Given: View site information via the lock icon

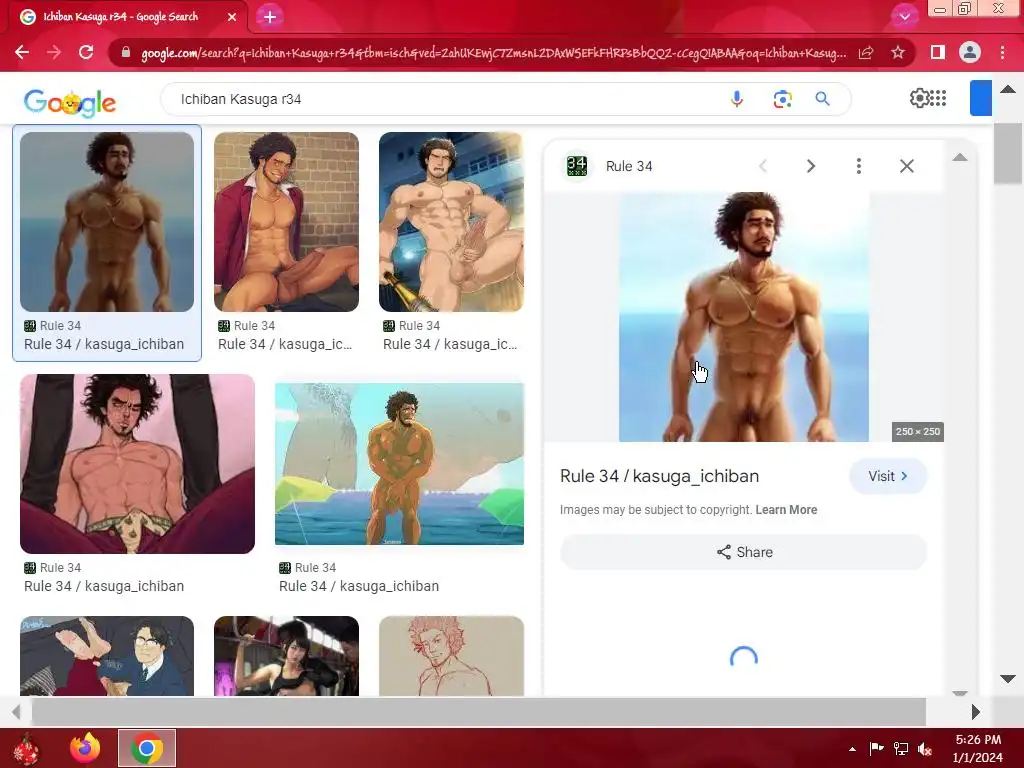Looking at the screenshot, I should (x=126, y=52).
